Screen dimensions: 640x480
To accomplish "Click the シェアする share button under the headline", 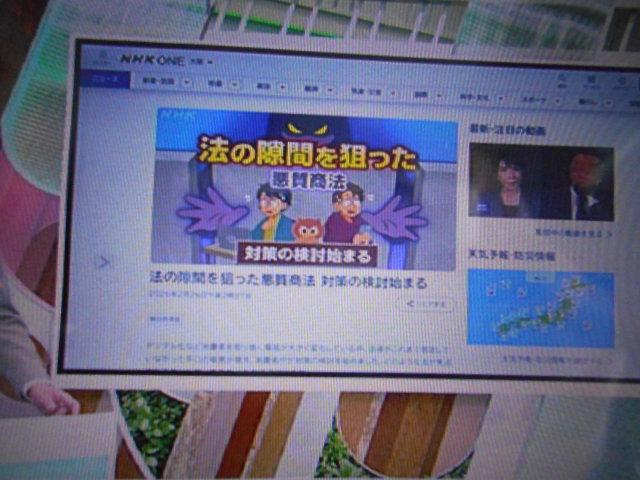I will (x=427, y=303).
